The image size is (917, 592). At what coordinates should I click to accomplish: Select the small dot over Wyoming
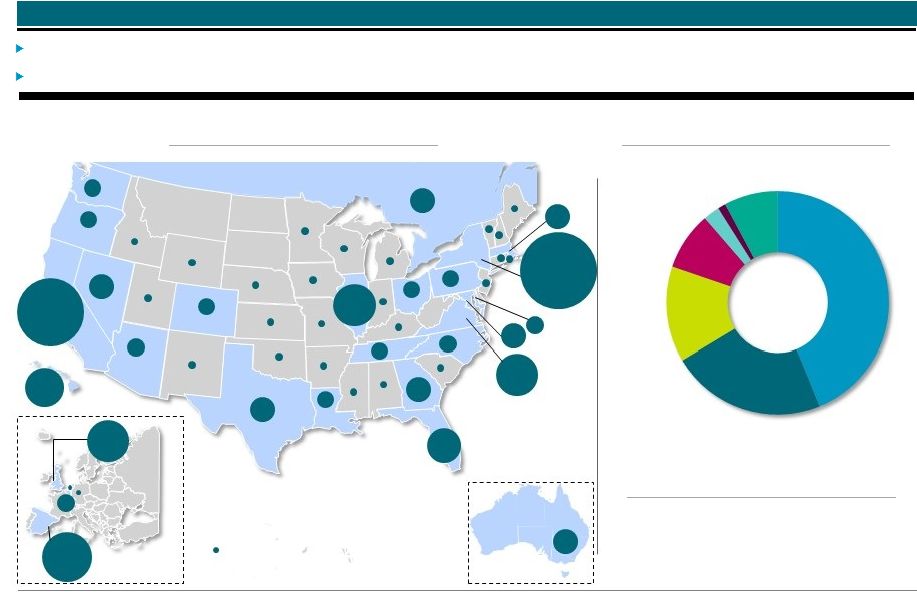pyautogui.click(x=192, y=263)
